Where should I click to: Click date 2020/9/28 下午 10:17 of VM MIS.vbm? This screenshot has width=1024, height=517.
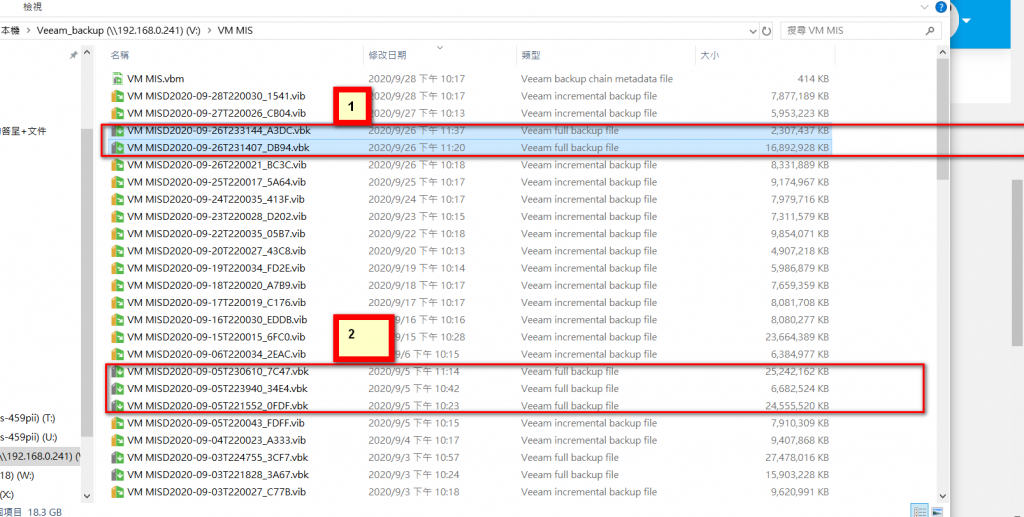pyautogui.click(x=417, y=79)
